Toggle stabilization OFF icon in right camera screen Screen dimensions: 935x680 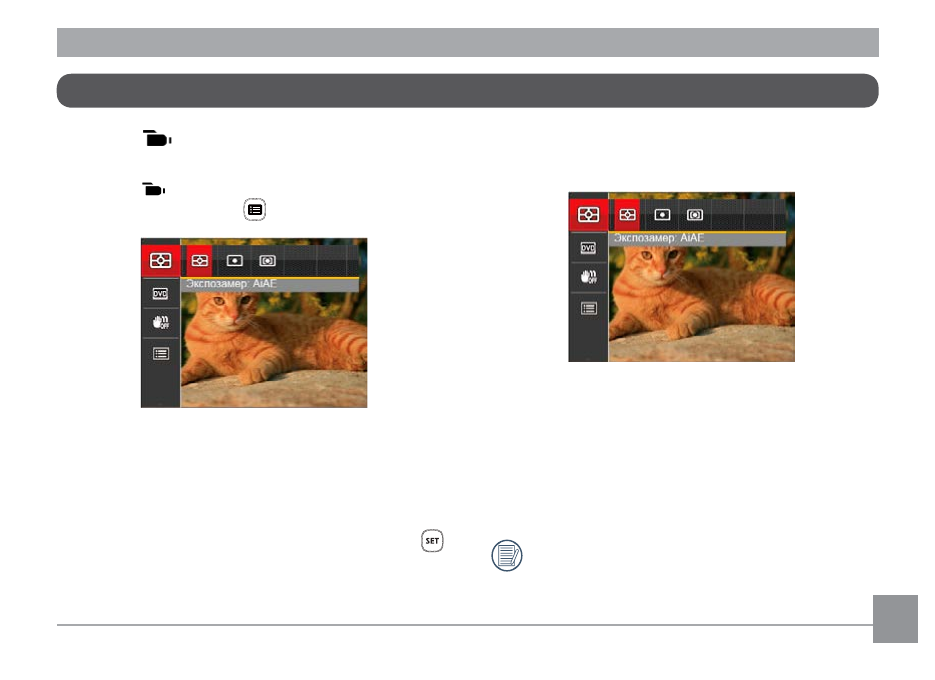pyautogui.click(x=589, y=277)
